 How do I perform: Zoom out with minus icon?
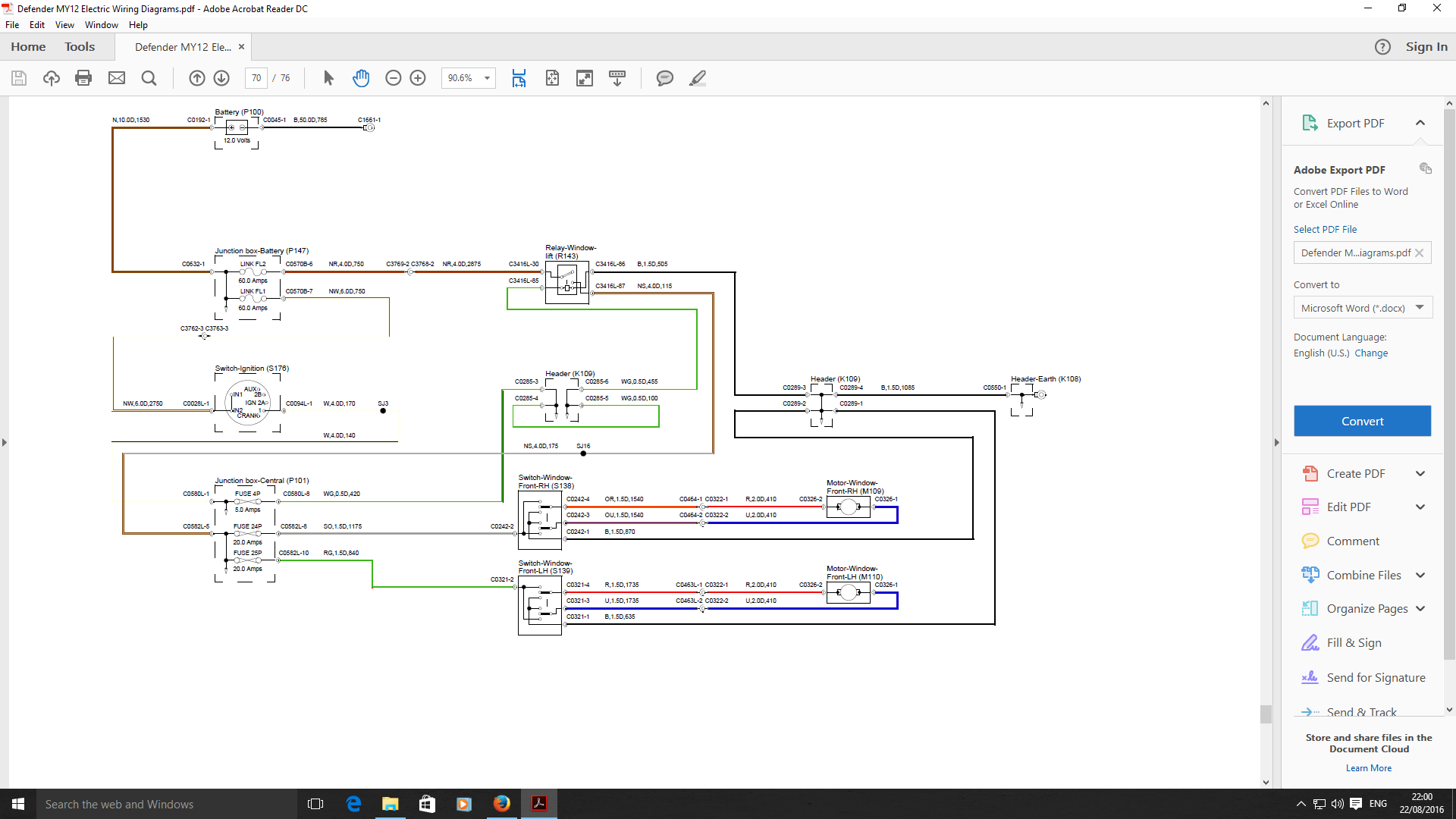[393, 78]
